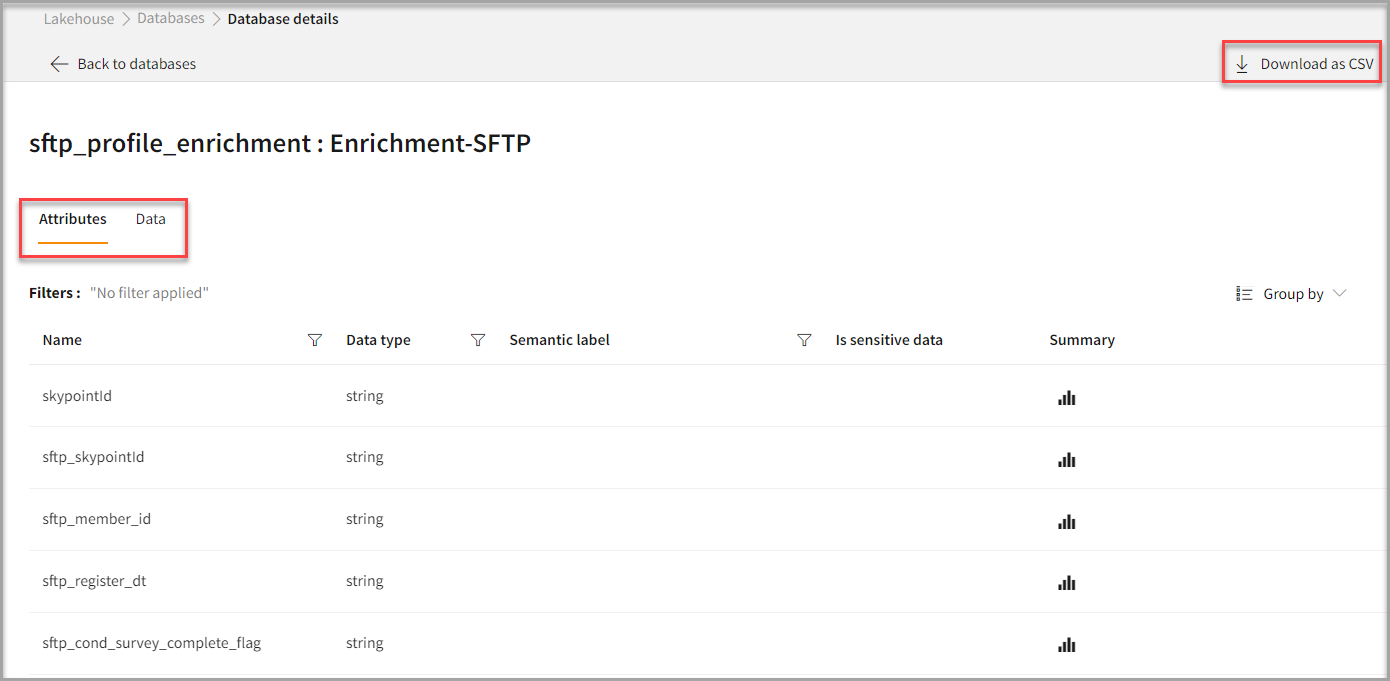This screenshot has width=1390, height=681.
Task: Click the Is sensitive data header
Action: tap(889, 341)
